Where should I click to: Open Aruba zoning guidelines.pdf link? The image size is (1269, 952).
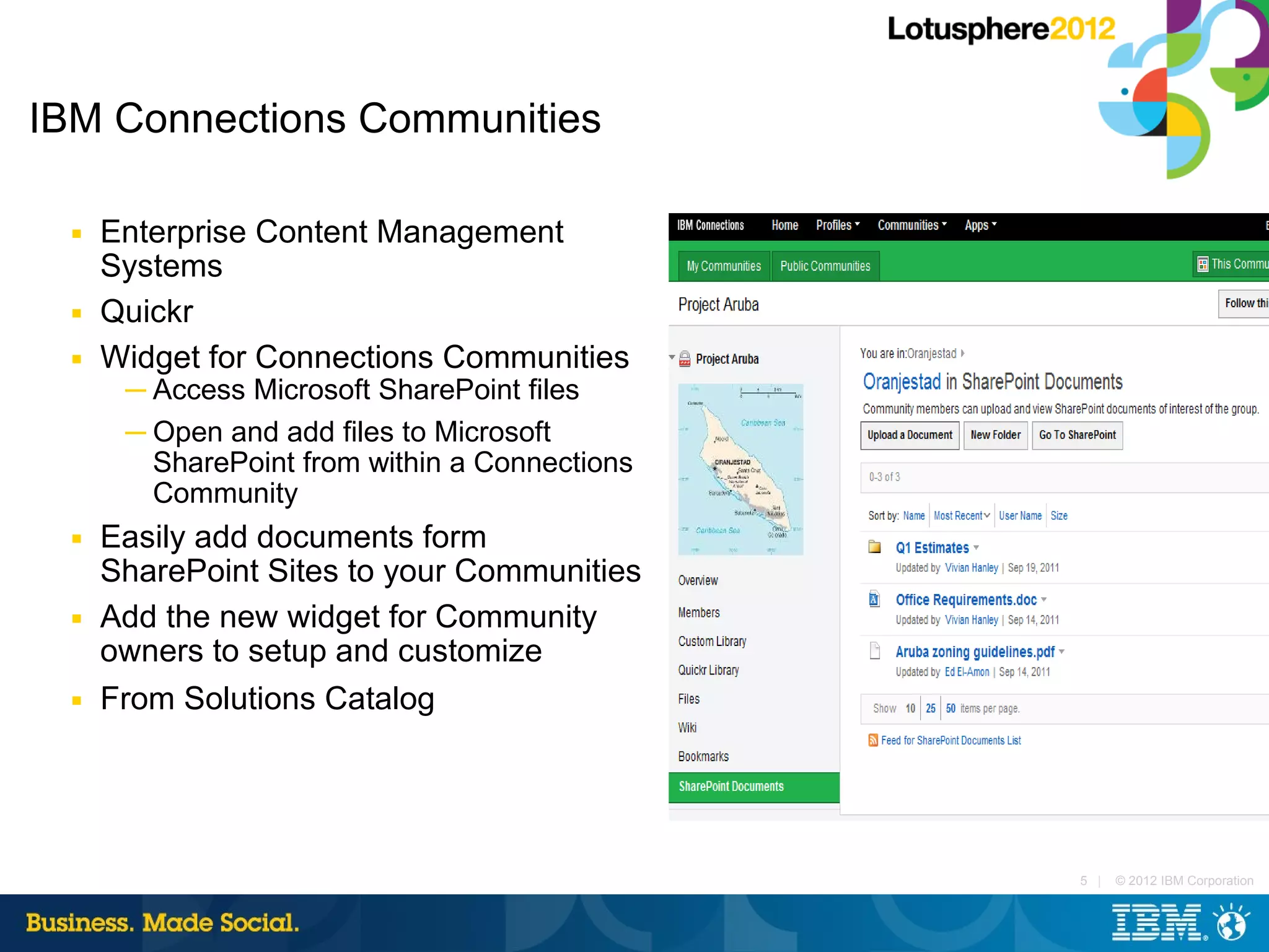pyautogui.click(x=975, y=652)
